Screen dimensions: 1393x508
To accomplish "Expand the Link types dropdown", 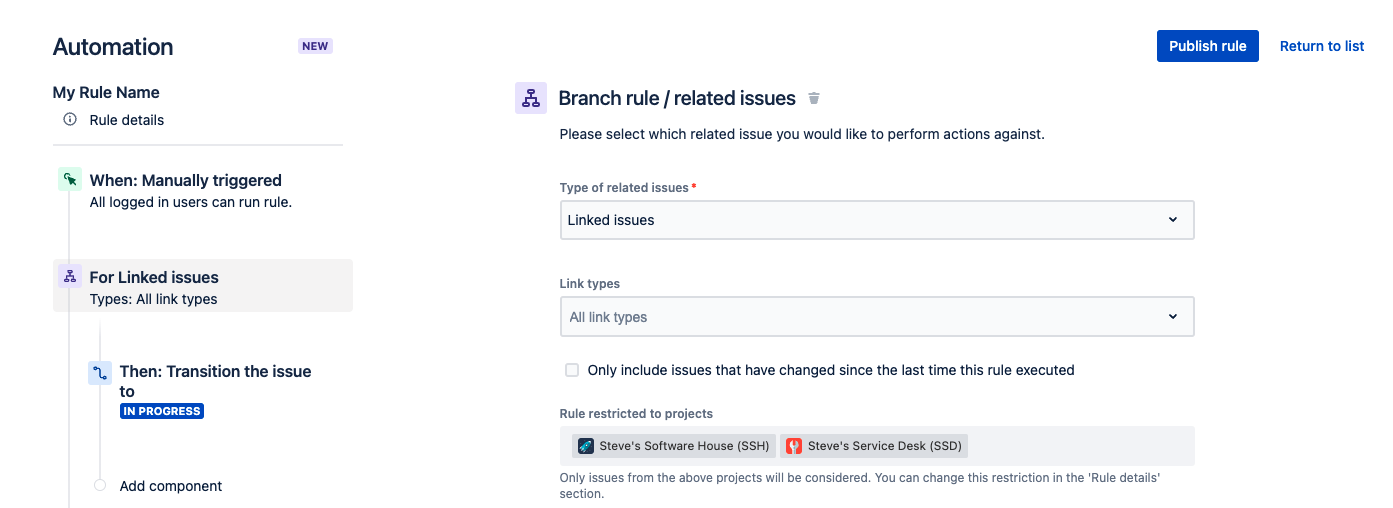I will pos(876,317).
